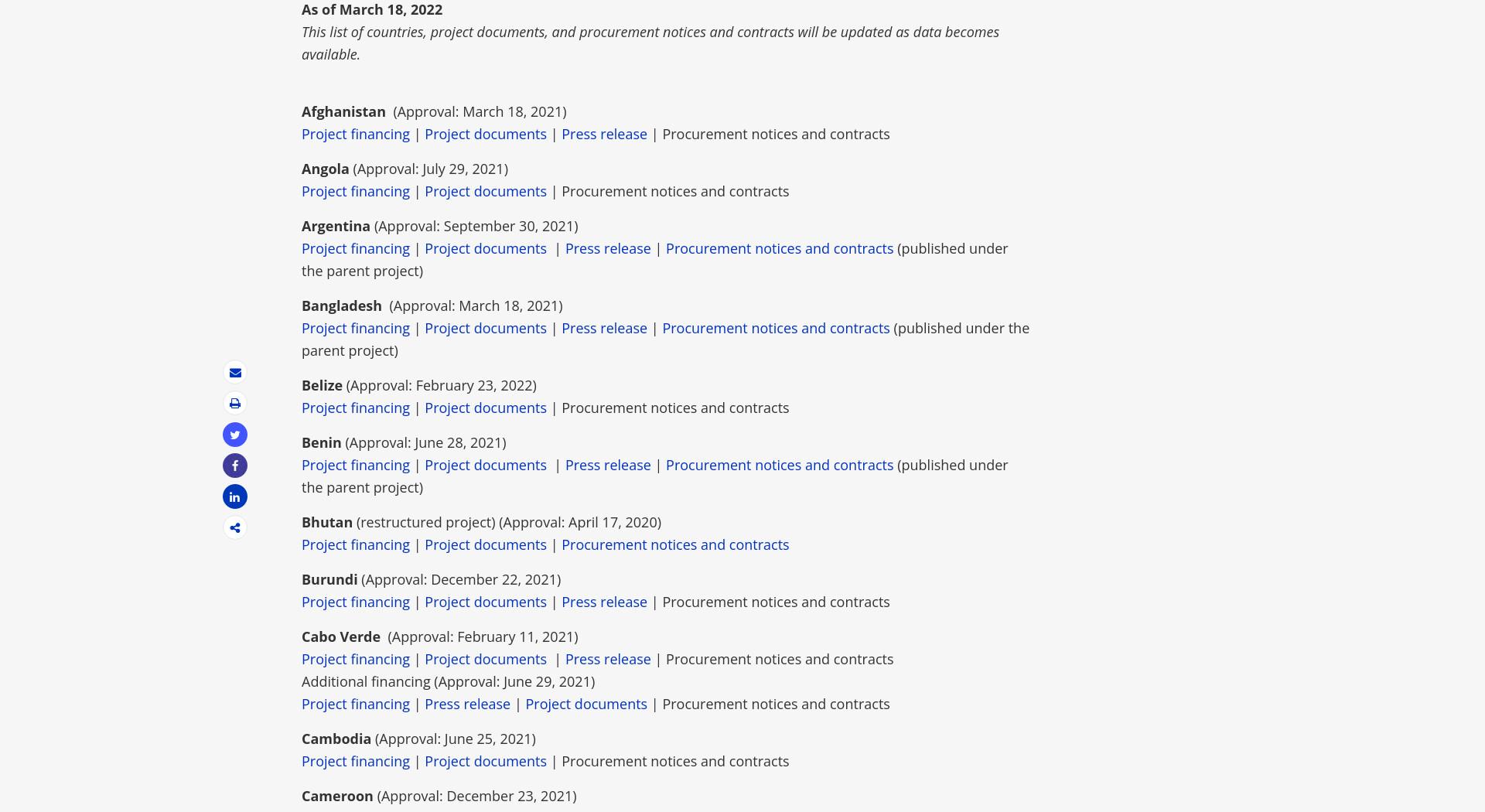Click the Burundi country heading
Image resolution: width=1485 pixels, height=812 pixels.
click(329, 579)
